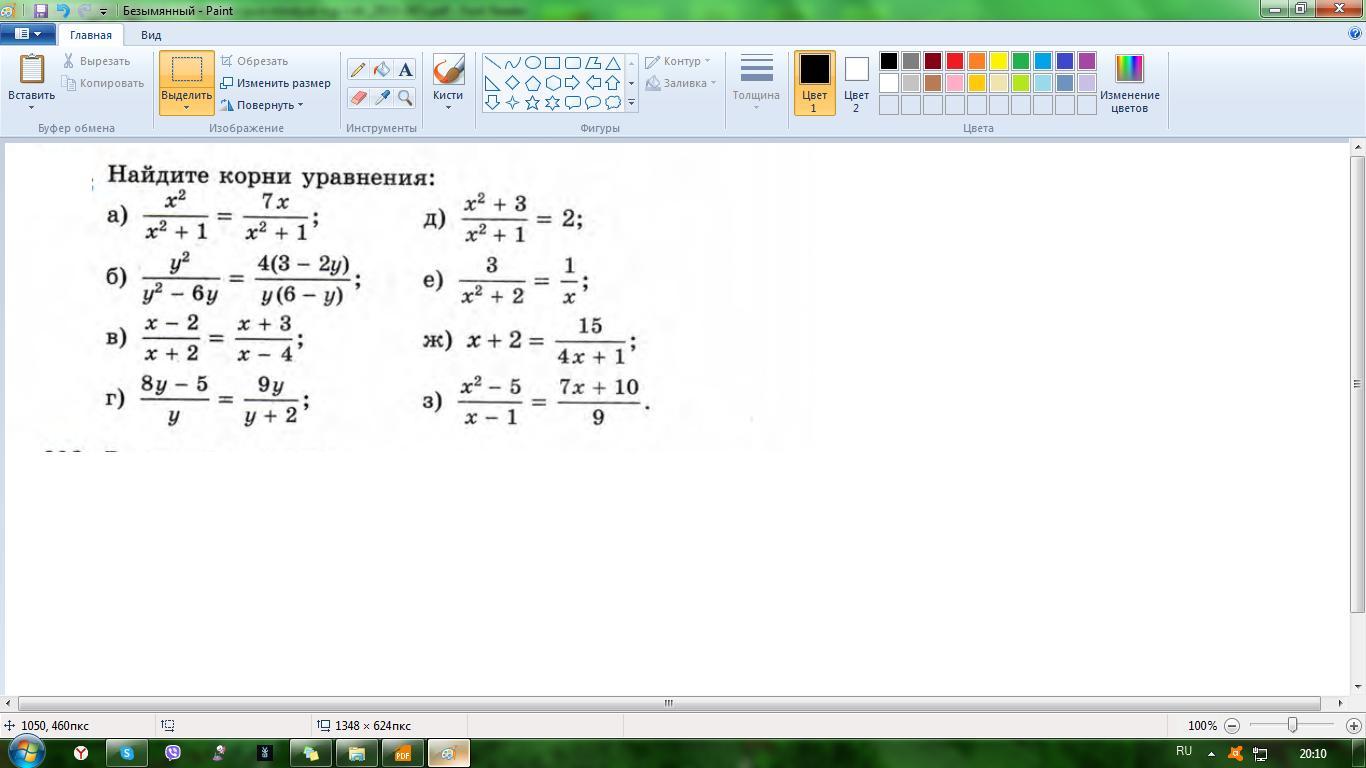The image size is (1366, 768).
Task: Activate the Цвет 1 color selector
Action: point(814,83)
